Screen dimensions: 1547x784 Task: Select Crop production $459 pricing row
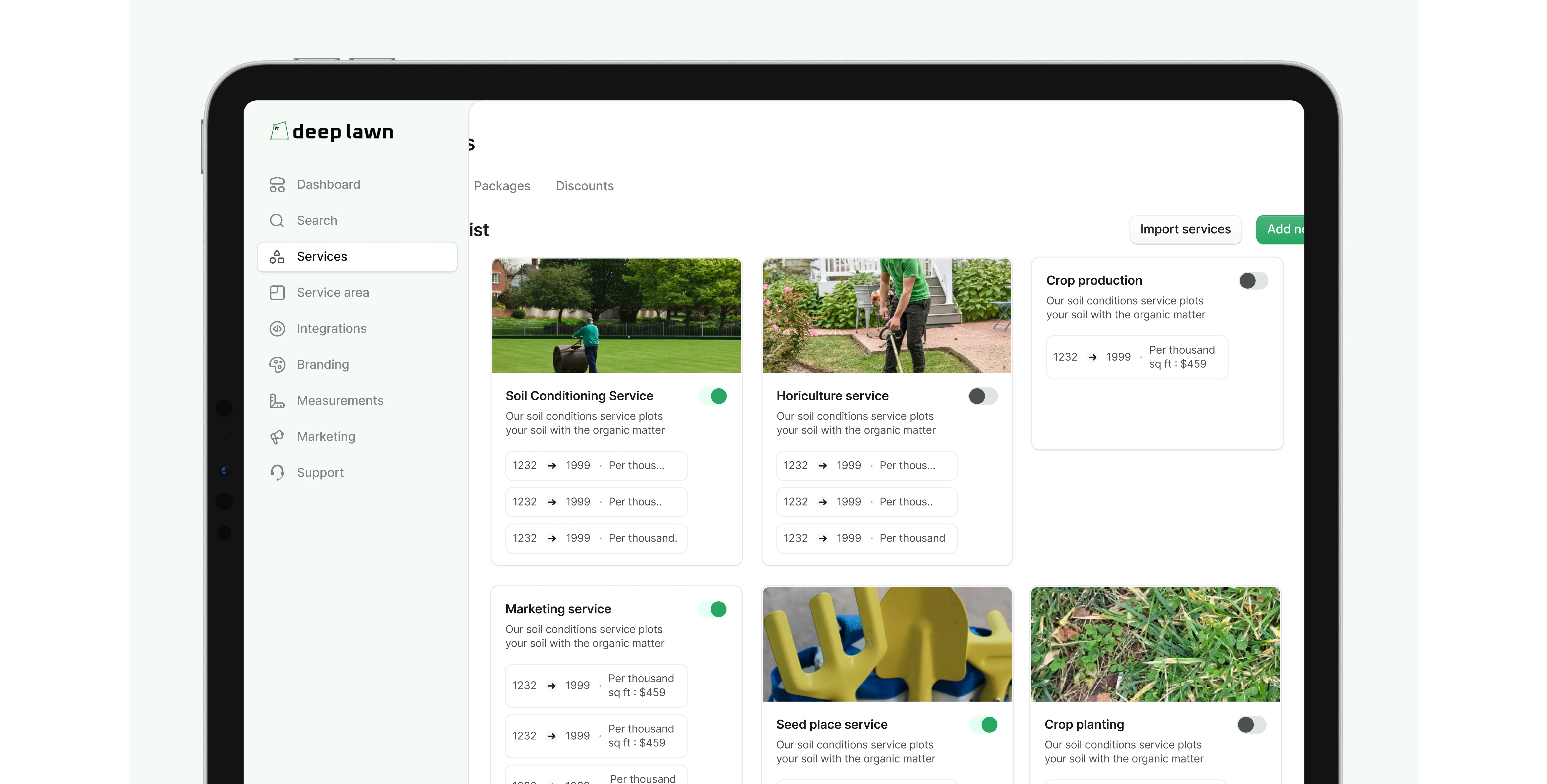click(1137, 357)
